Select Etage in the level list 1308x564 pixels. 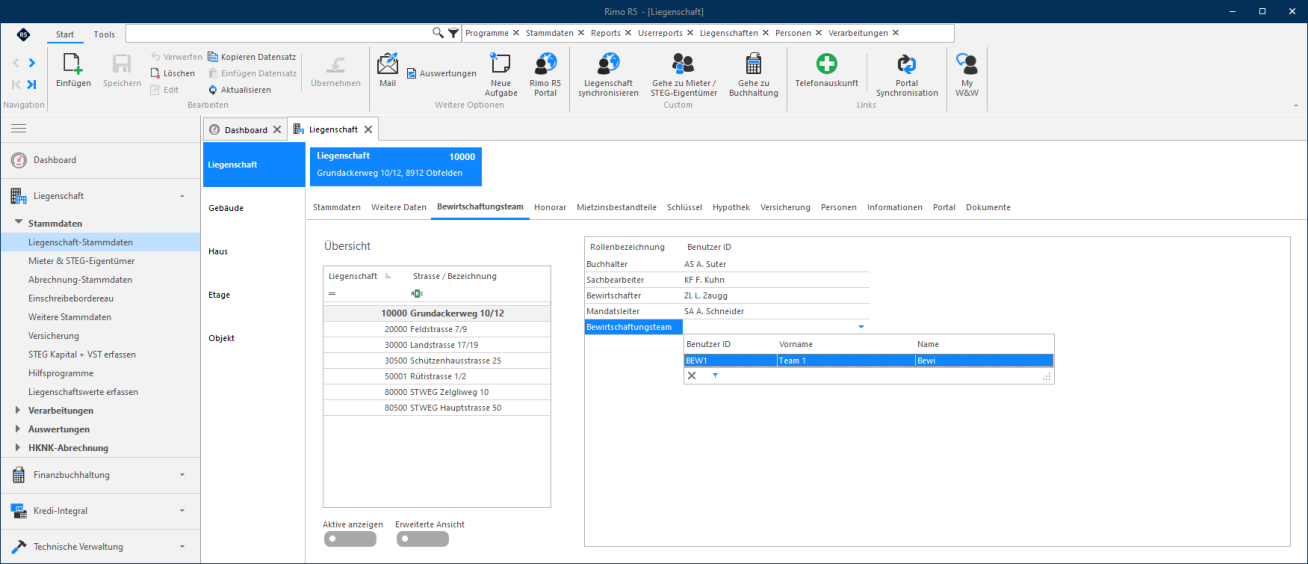tap(253, 295)
